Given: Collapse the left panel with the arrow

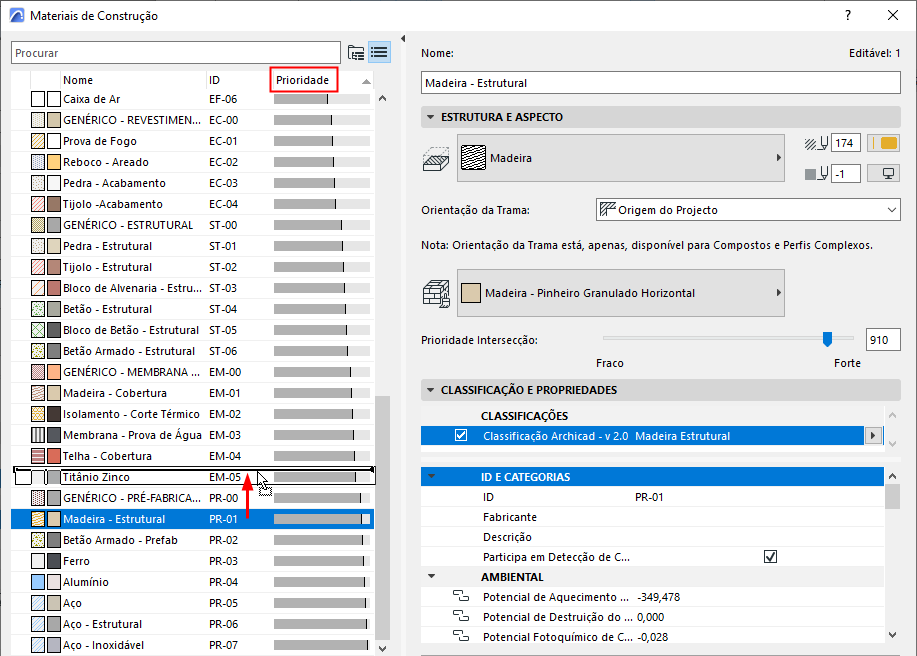Looking at the screenshot, I should [x=403, y=39].
